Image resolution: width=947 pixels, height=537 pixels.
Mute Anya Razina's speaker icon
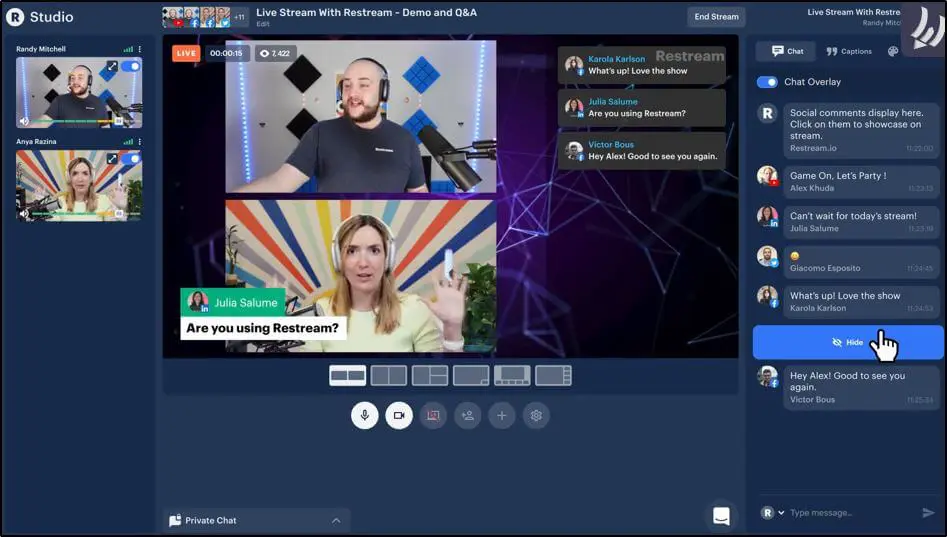(x=24, y=214)
